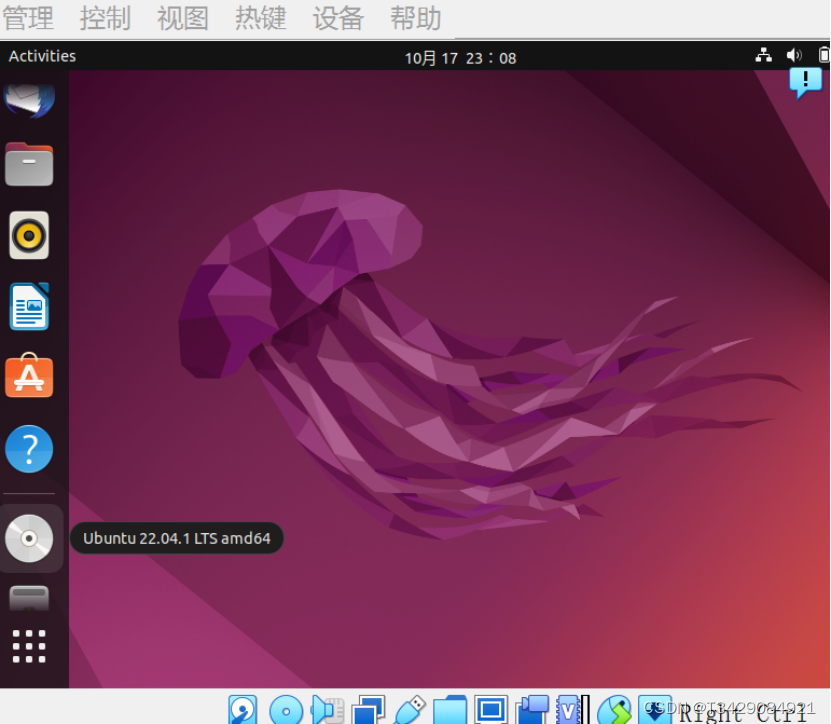The height and width of the screenshot is (724, 831).
Task: Click the optical disc status icon
Action: 286,710
